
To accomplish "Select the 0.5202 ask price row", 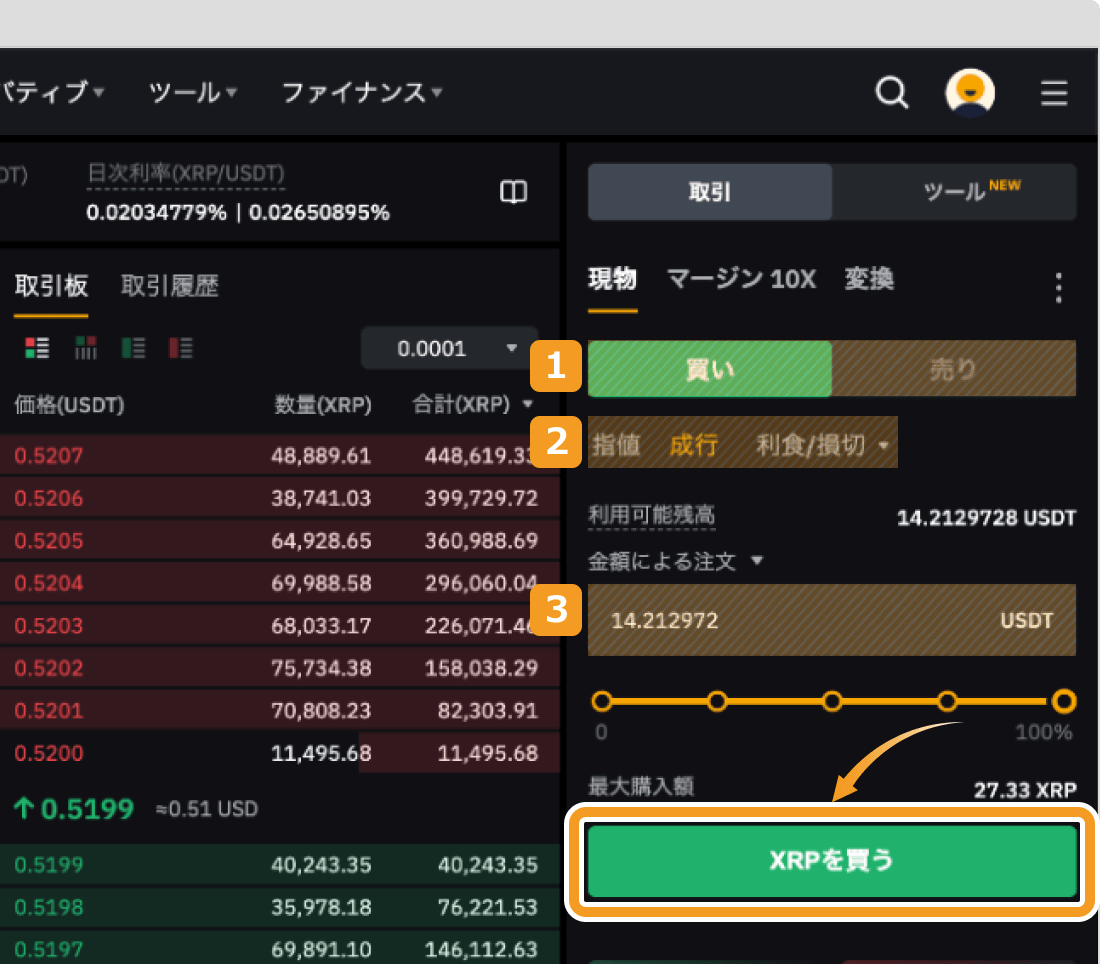I will click(x=279, y=668).
